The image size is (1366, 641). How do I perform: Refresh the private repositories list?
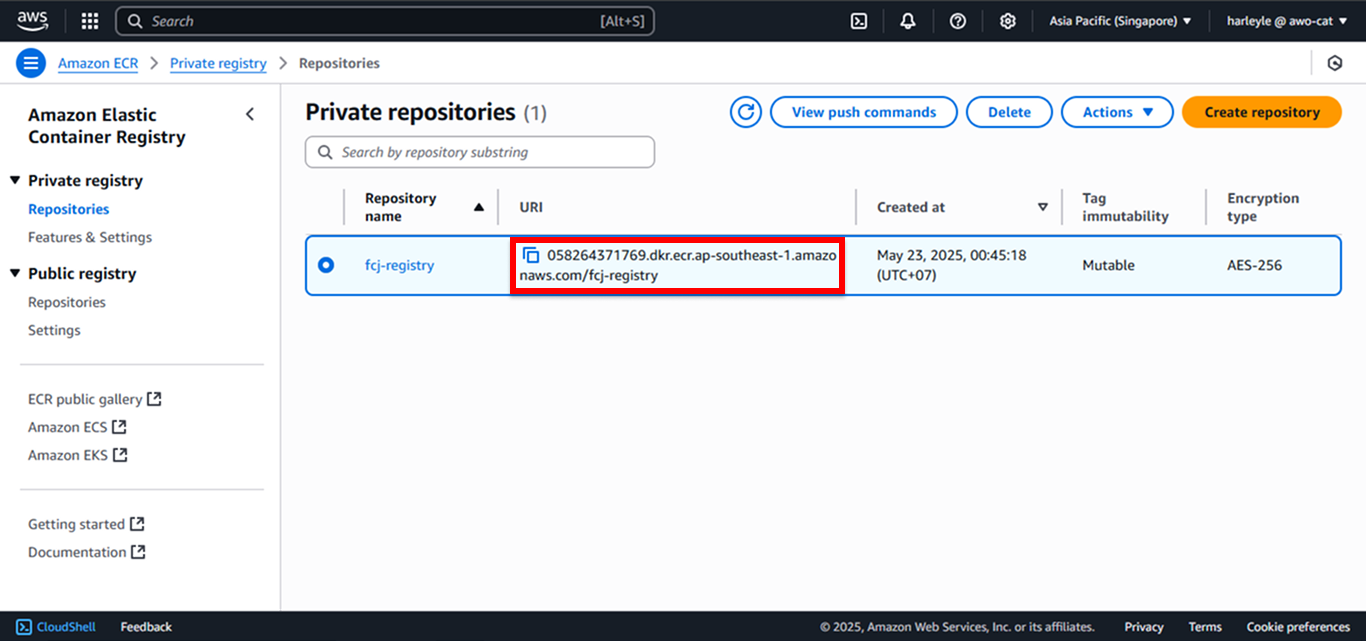(746, 112)
